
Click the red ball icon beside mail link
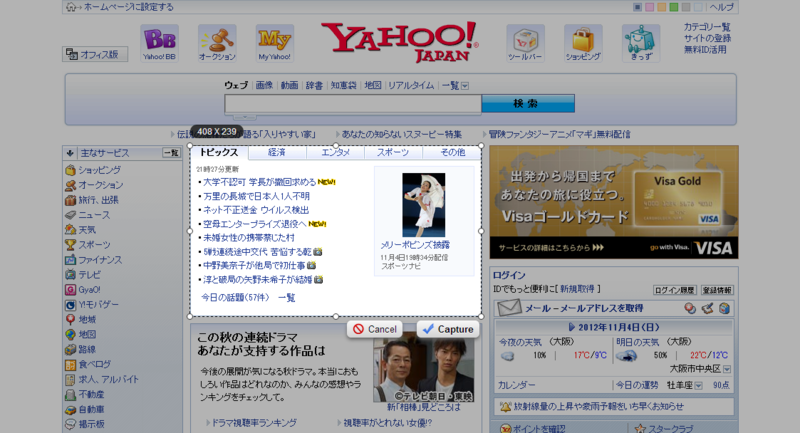(x=690, y=308)
